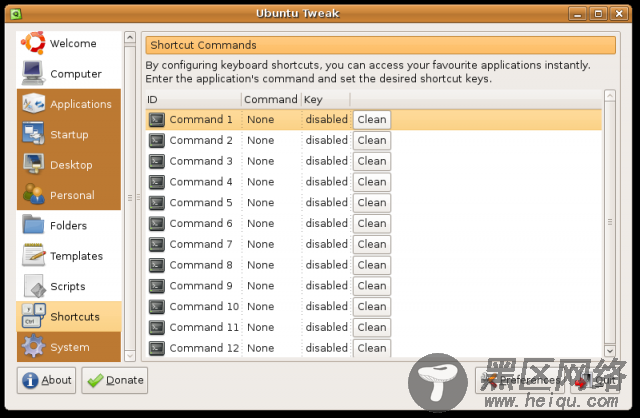
Task: Click the Key column header
Action: (326, 100)
